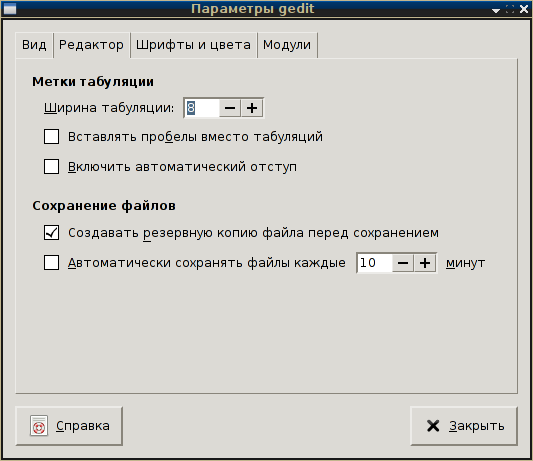The width and height of the screenshot is (533, 461).
Task: Click the Сохранение файлов heading
Action: tap(104, 206)
